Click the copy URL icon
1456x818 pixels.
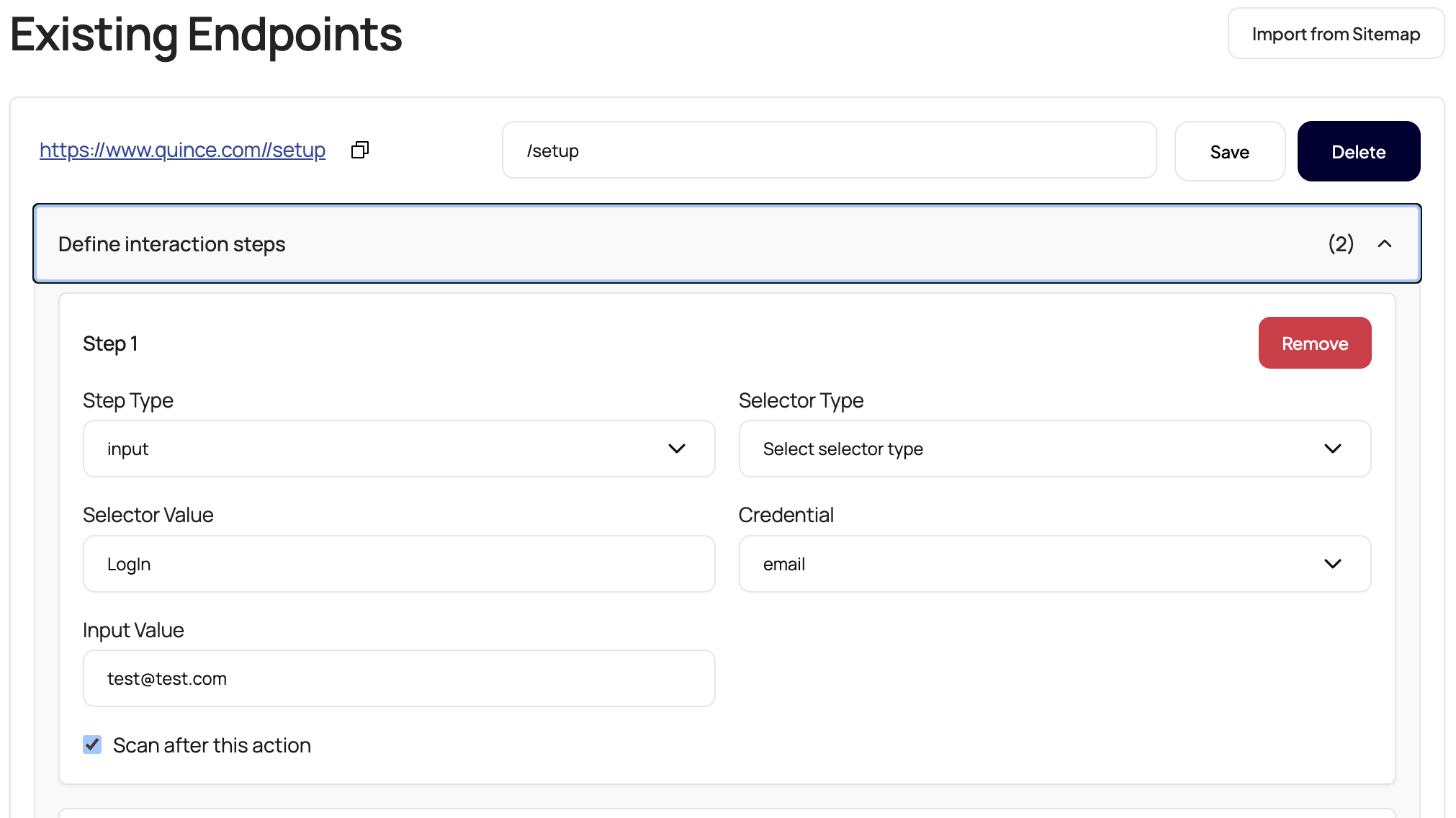[360, 150]
